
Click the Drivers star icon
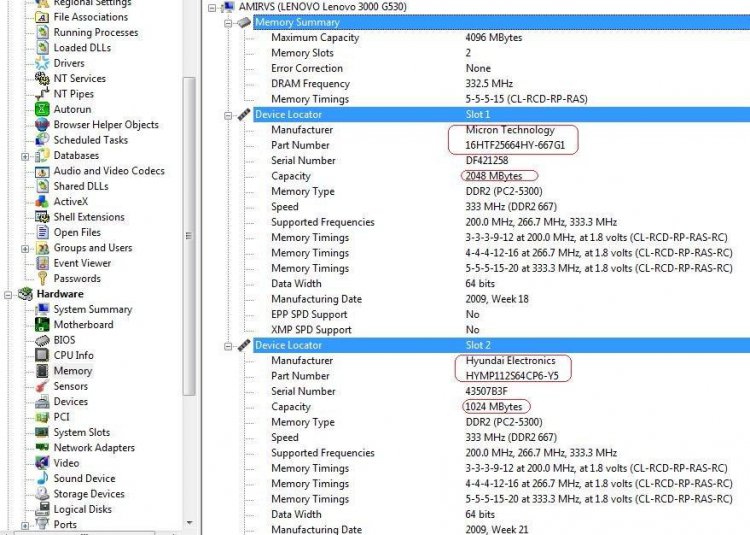coord(42,63)
